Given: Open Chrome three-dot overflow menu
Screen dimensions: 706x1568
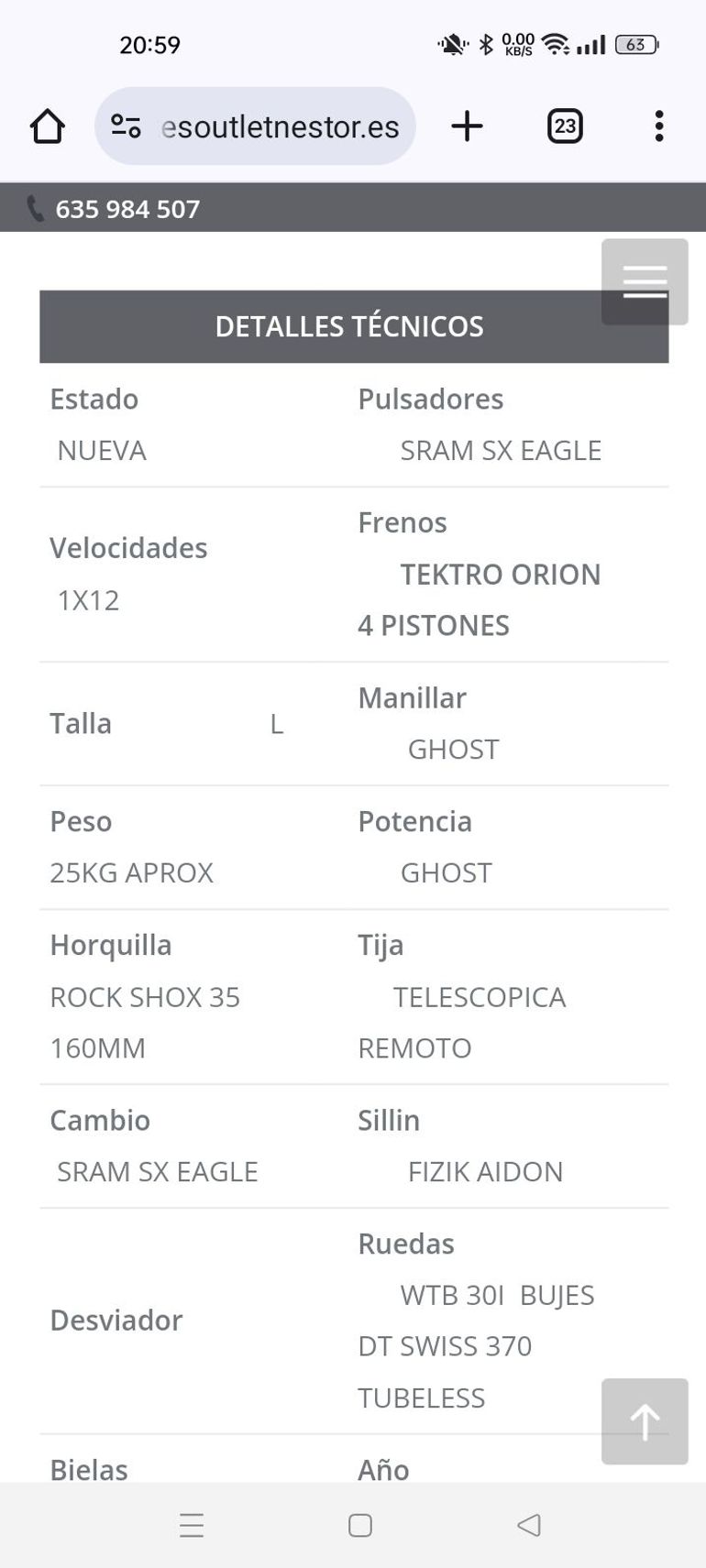Looking at the screenshot, I should (x=658, y=126).
